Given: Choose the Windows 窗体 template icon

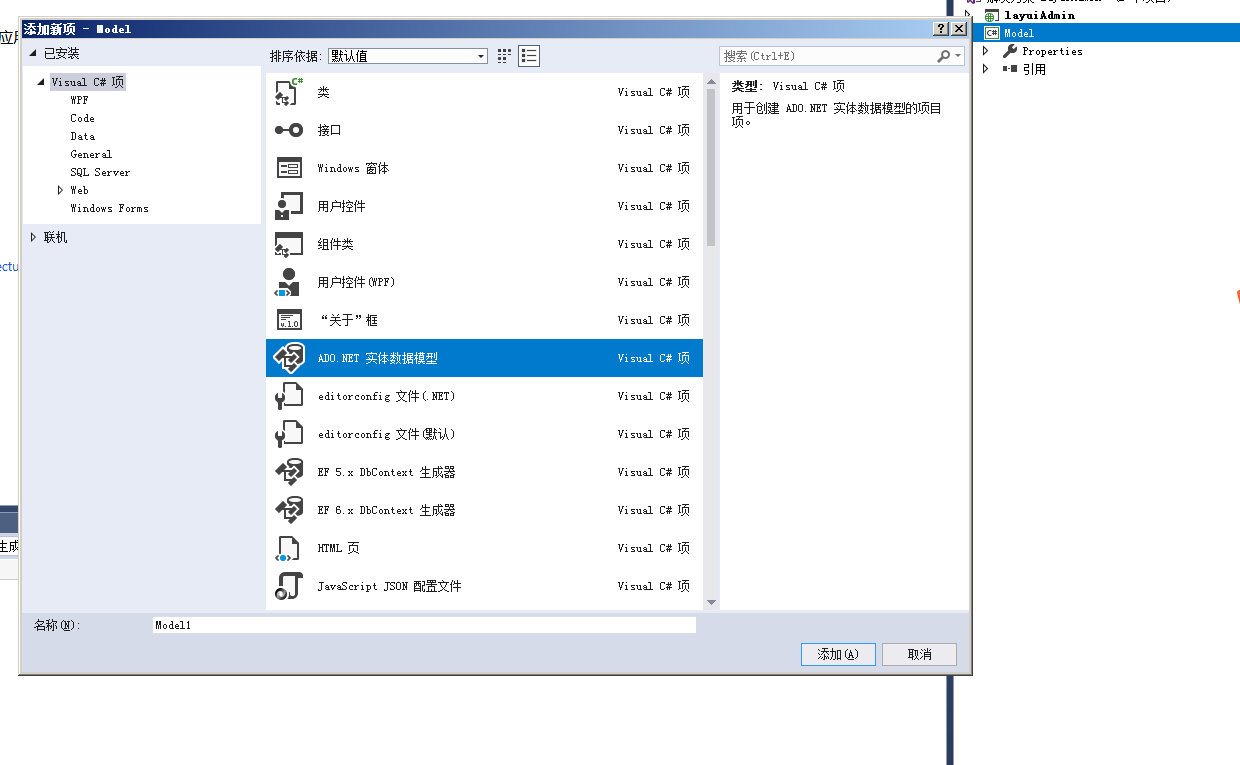Looking at the screenshot, I should coord(288,168).
